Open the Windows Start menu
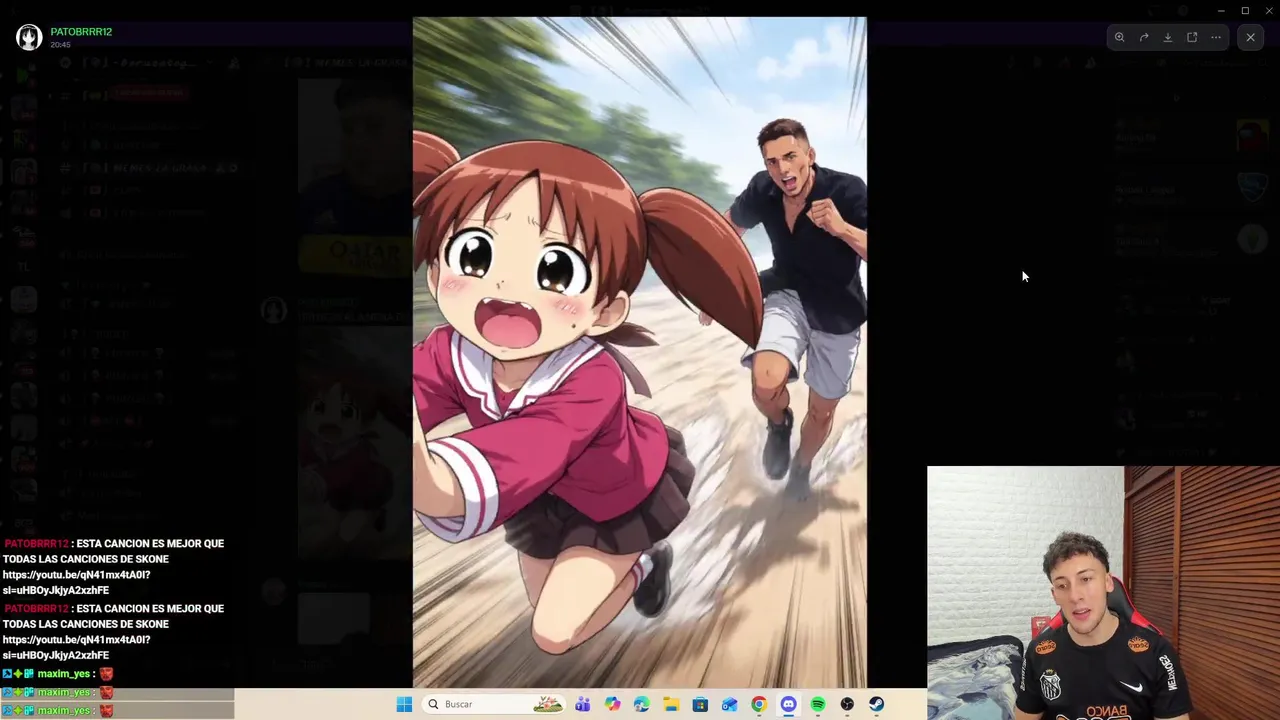 [x=404, y=704]
